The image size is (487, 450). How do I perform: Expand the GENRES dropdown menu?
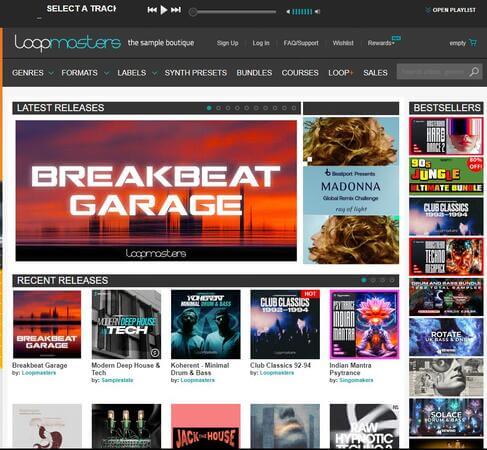[32, 73]
